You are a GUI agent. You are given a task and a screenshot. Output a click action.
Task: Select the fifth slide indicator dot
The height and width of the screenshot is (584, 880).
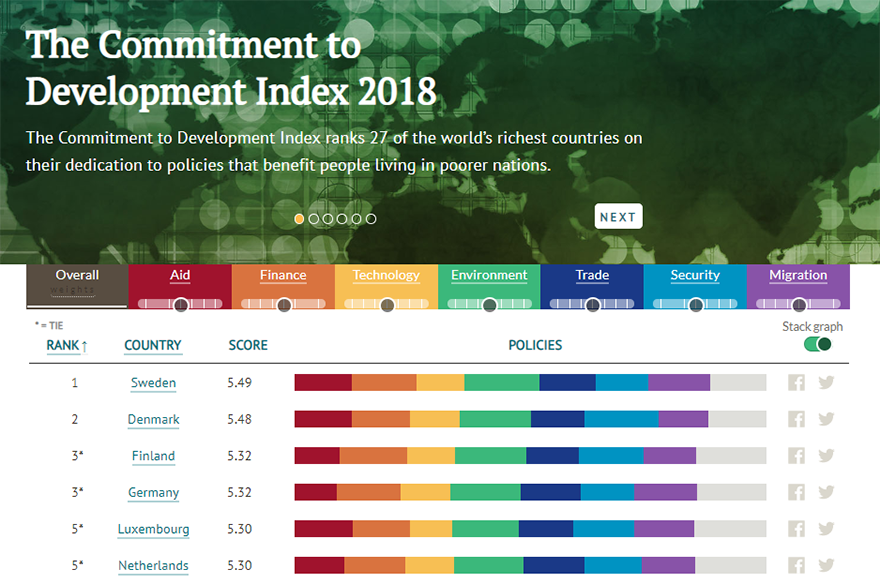pos(356,219)
